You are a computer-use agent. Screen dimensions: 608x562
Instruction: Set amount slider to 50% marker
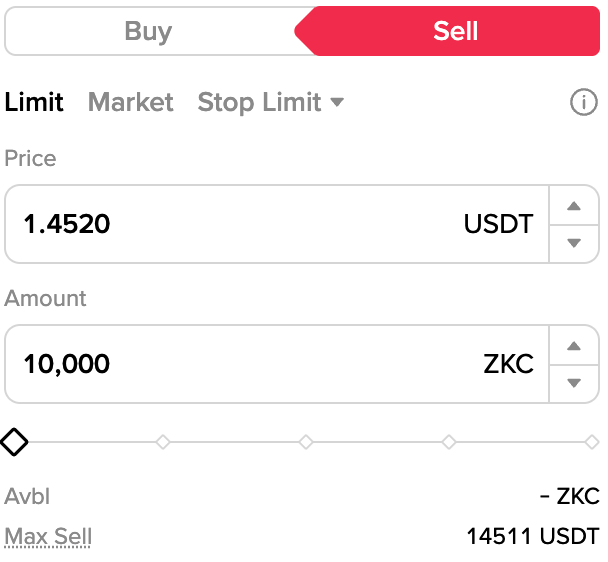(x=306, y=441)
